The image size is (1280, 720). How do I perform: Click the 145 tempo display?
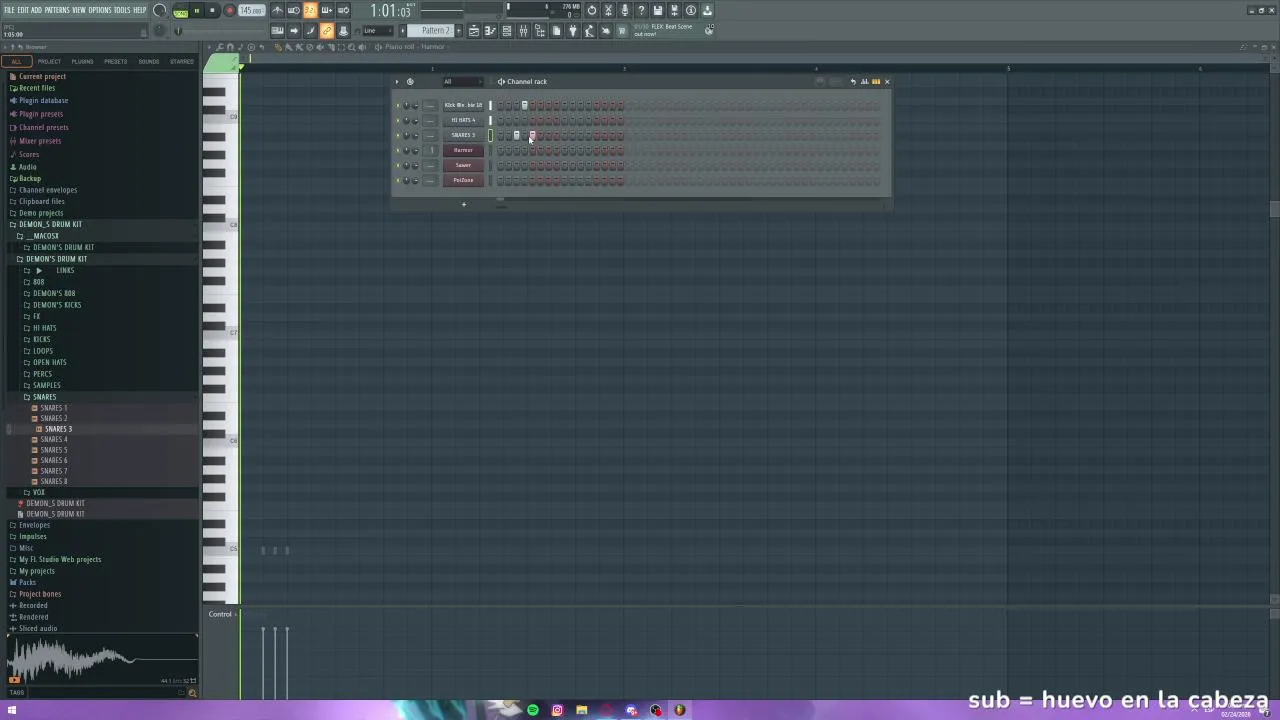tap(251, 11)
